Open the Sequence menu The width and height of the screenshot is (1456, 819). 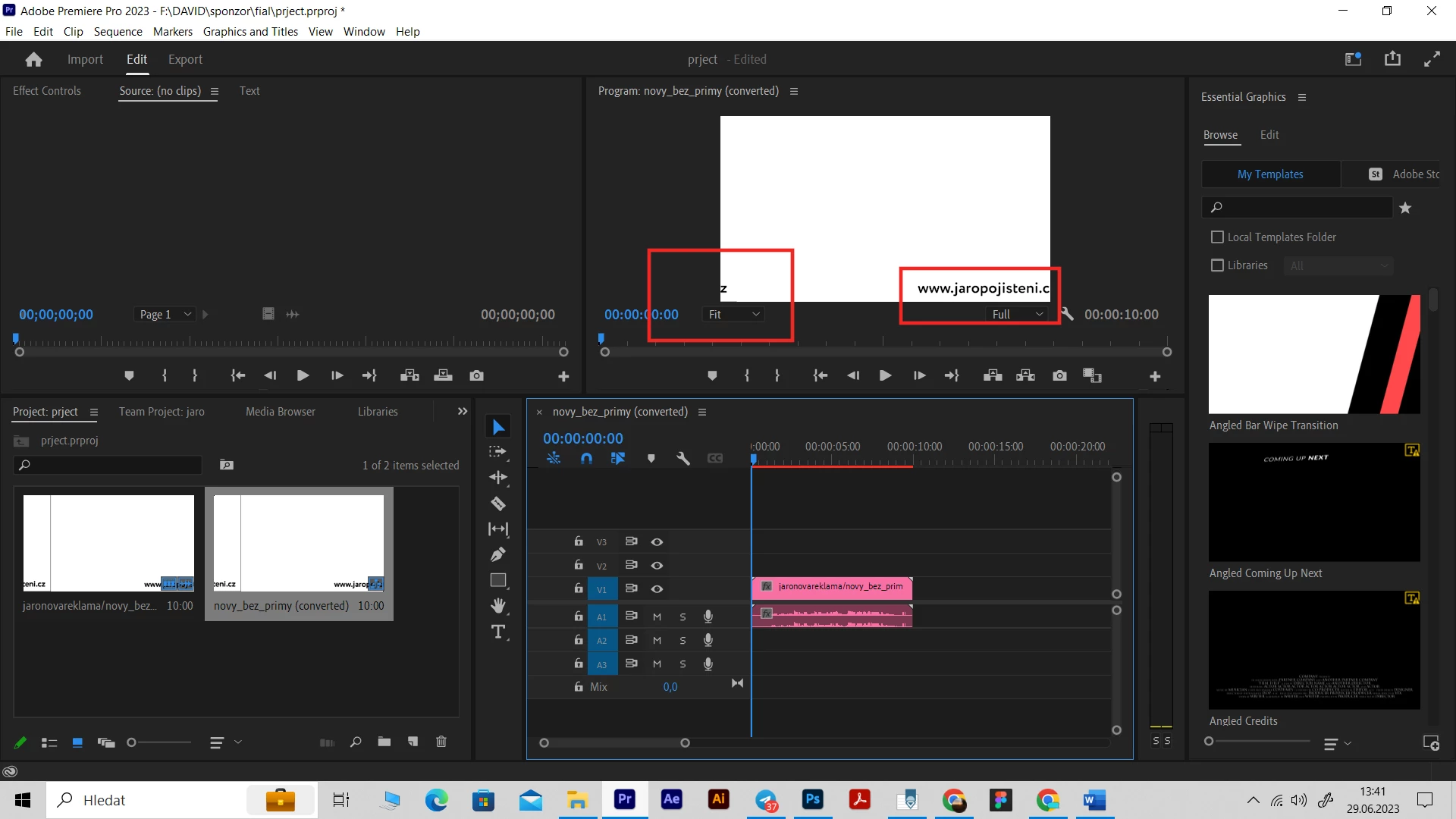pyautogui.click(x=118, y=31)
